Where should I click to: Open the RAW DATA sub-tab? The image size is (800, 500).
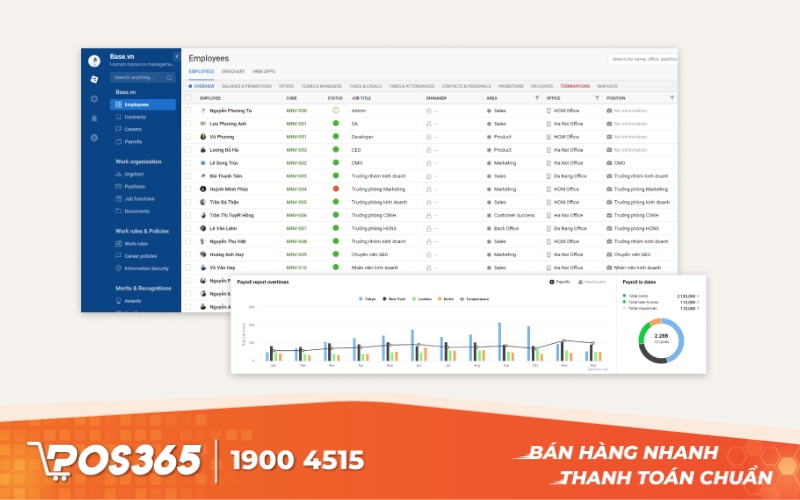pyautogui.click(x=607, y=86)
